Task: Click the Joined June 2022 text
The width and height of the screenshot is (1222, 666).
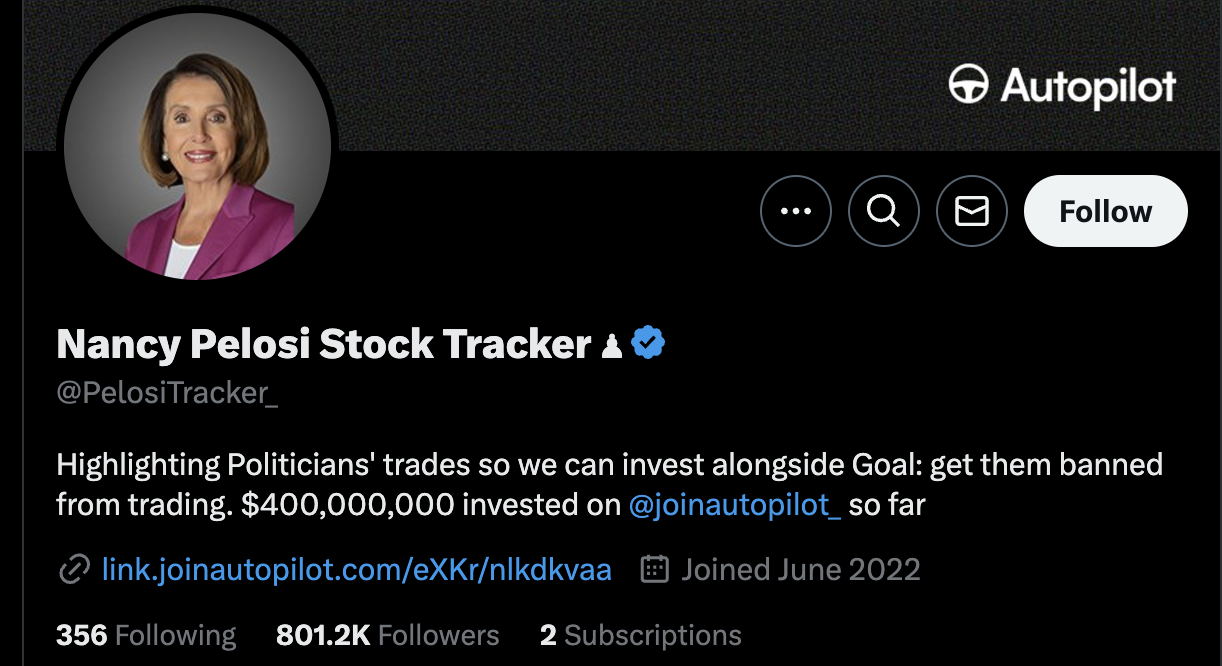Action: (x=800, y=570)
